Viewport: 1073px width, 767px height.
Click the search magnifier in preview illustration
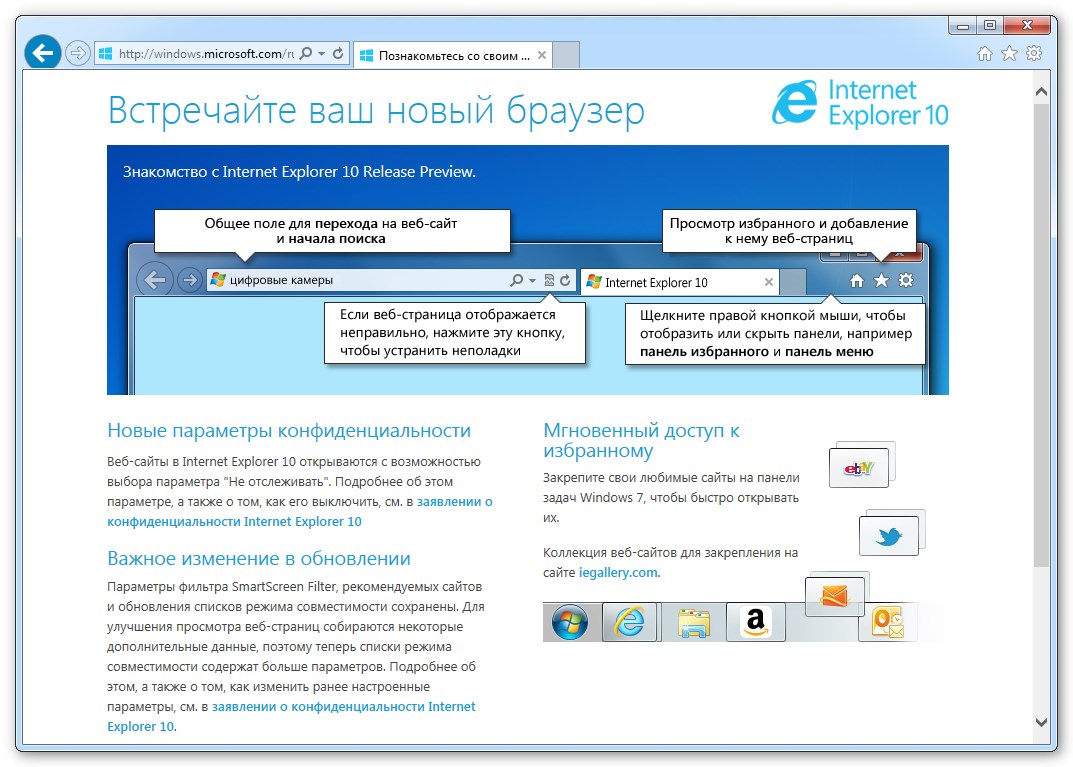click(x=517, y=280)
